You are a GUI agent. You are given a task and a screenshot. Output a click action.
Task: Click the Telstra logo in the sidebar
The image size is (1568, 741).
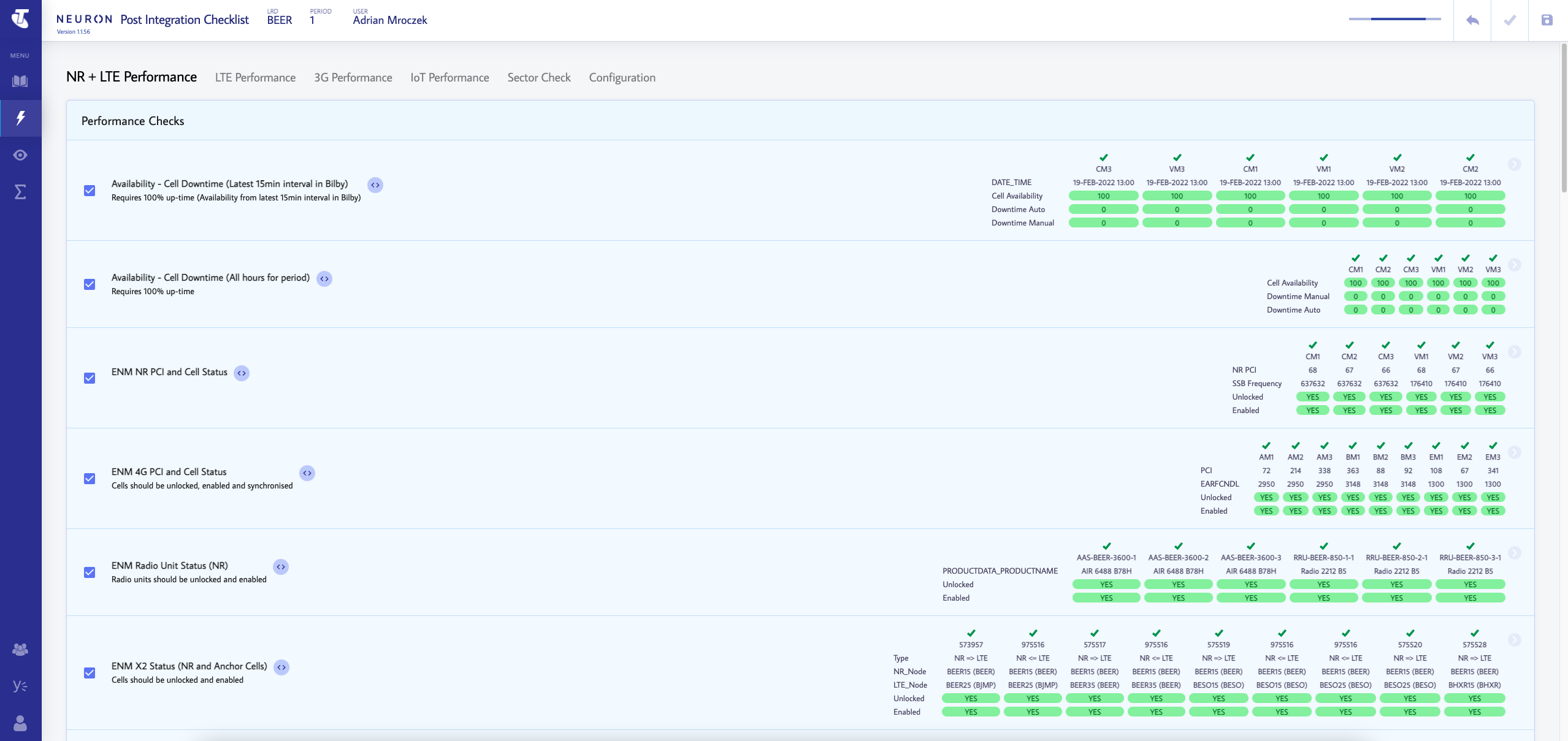20,18
